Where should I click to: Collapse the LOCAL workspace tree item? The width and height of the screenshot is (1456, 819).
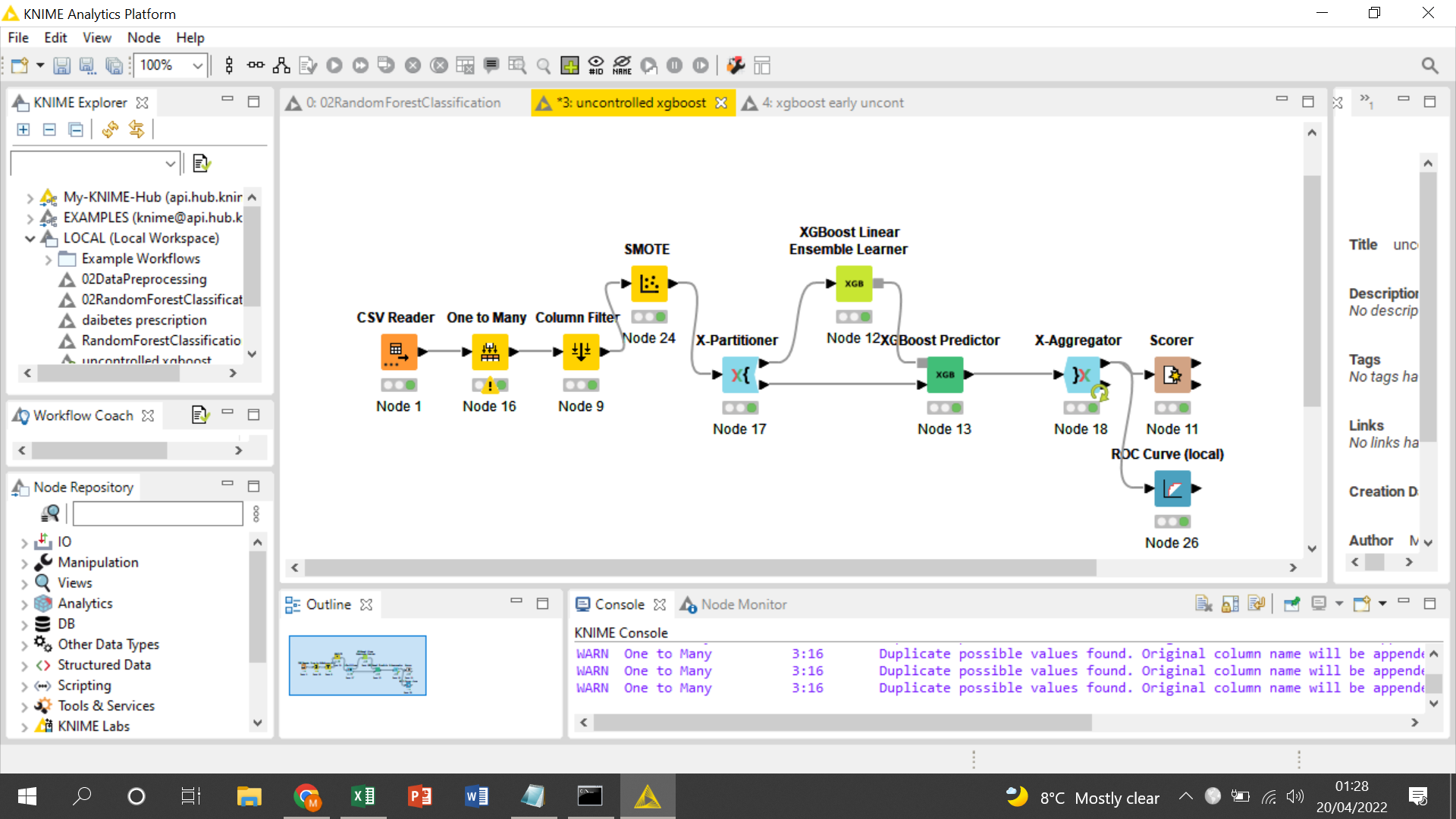30,239
